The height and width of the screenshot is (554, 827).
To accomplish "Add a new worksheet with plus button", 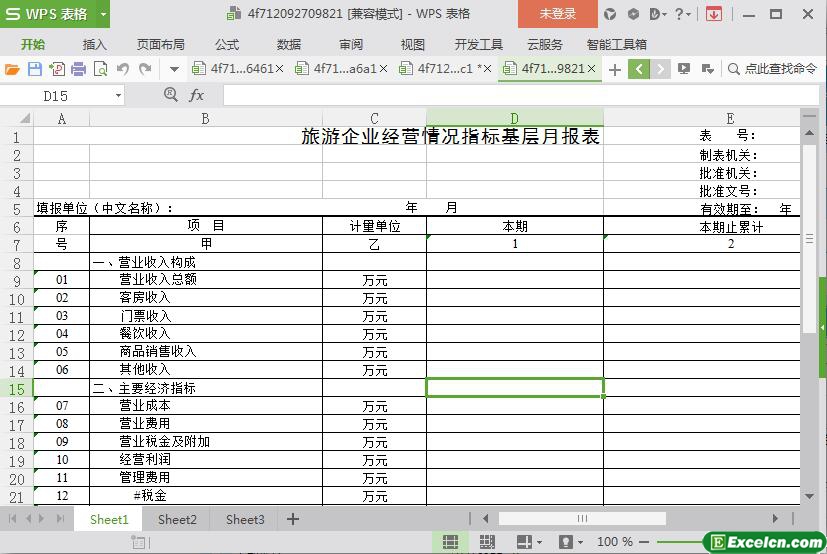I will coord(293,519).
